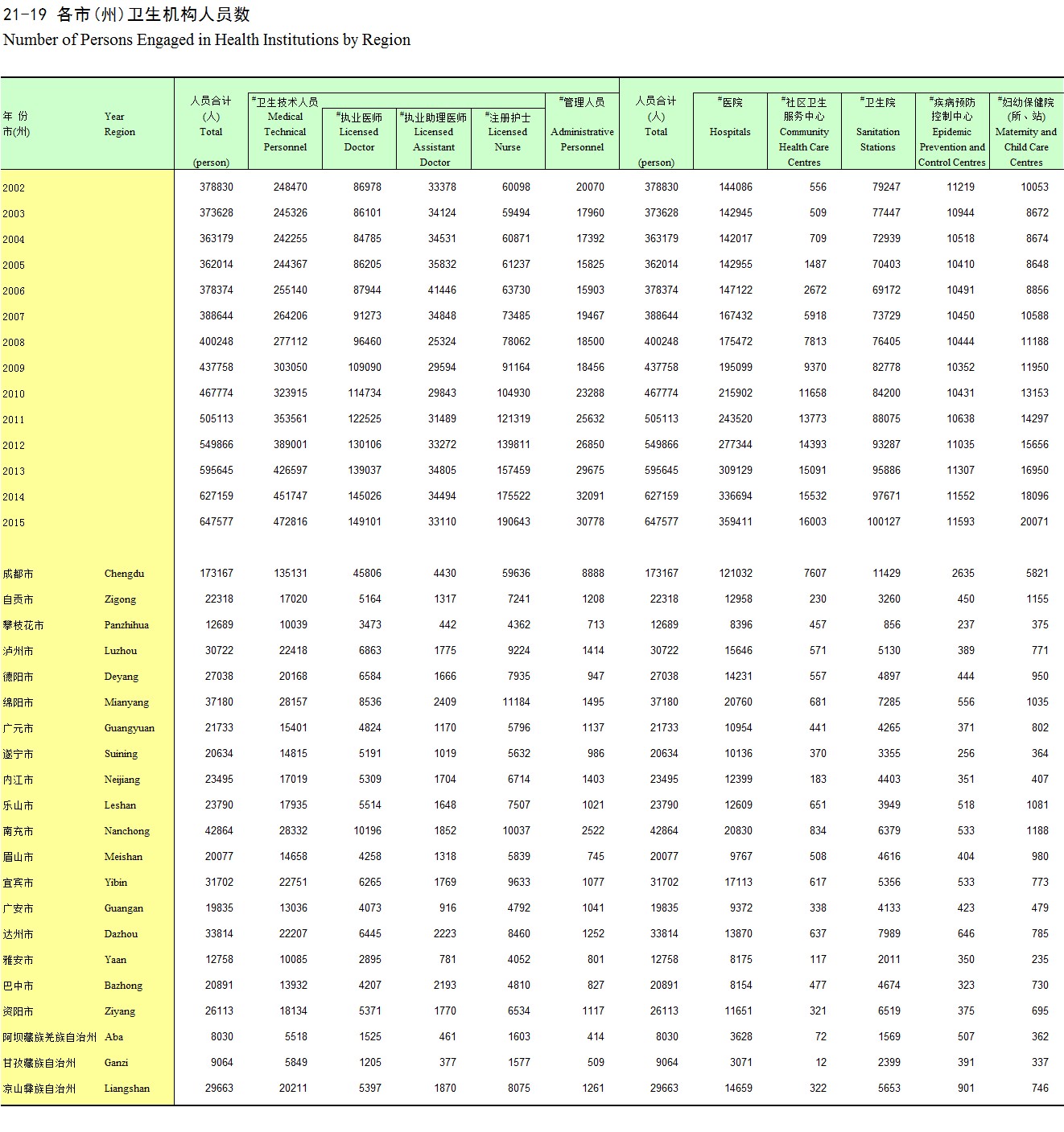Click Chengdu medical technical value 135131
Screen dimensions: 1064x1132
tap(291, 574)
